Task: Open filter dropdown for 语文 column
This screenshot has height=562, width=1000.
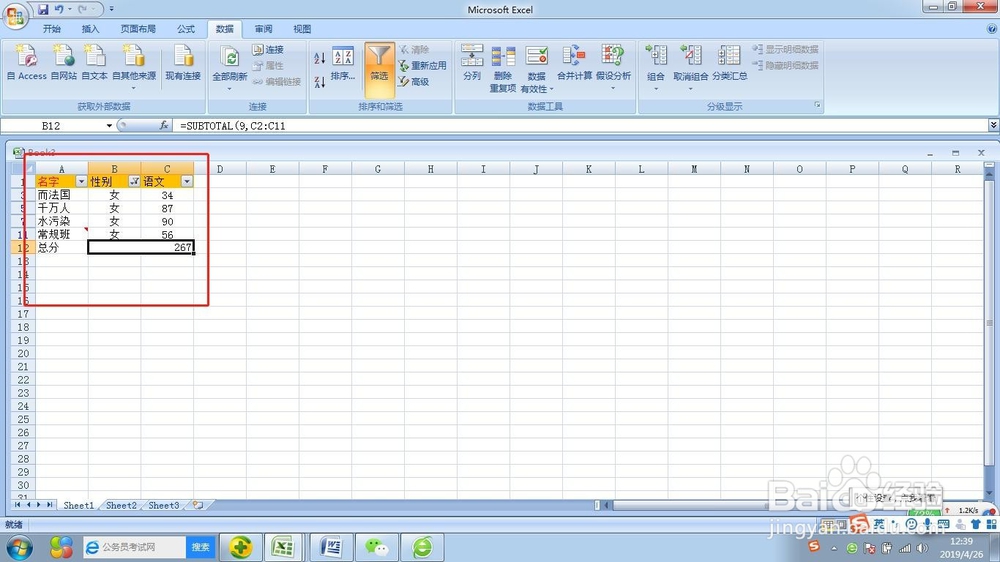Action: click(x=187, y=182)
